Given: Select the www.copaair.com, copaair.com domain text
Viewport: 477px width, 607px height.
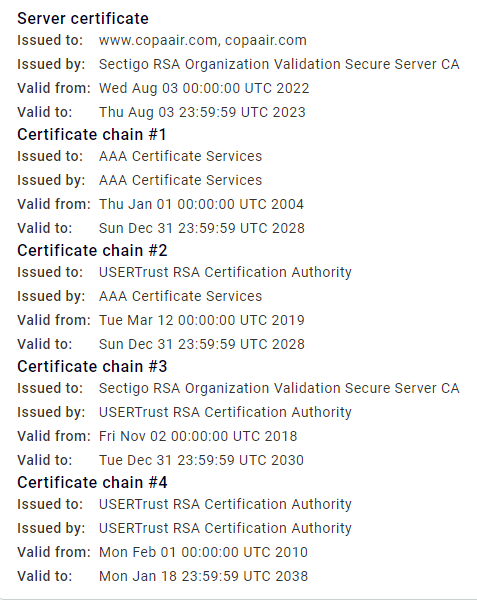Looking at the screenshot, I should tap(202, 40).
